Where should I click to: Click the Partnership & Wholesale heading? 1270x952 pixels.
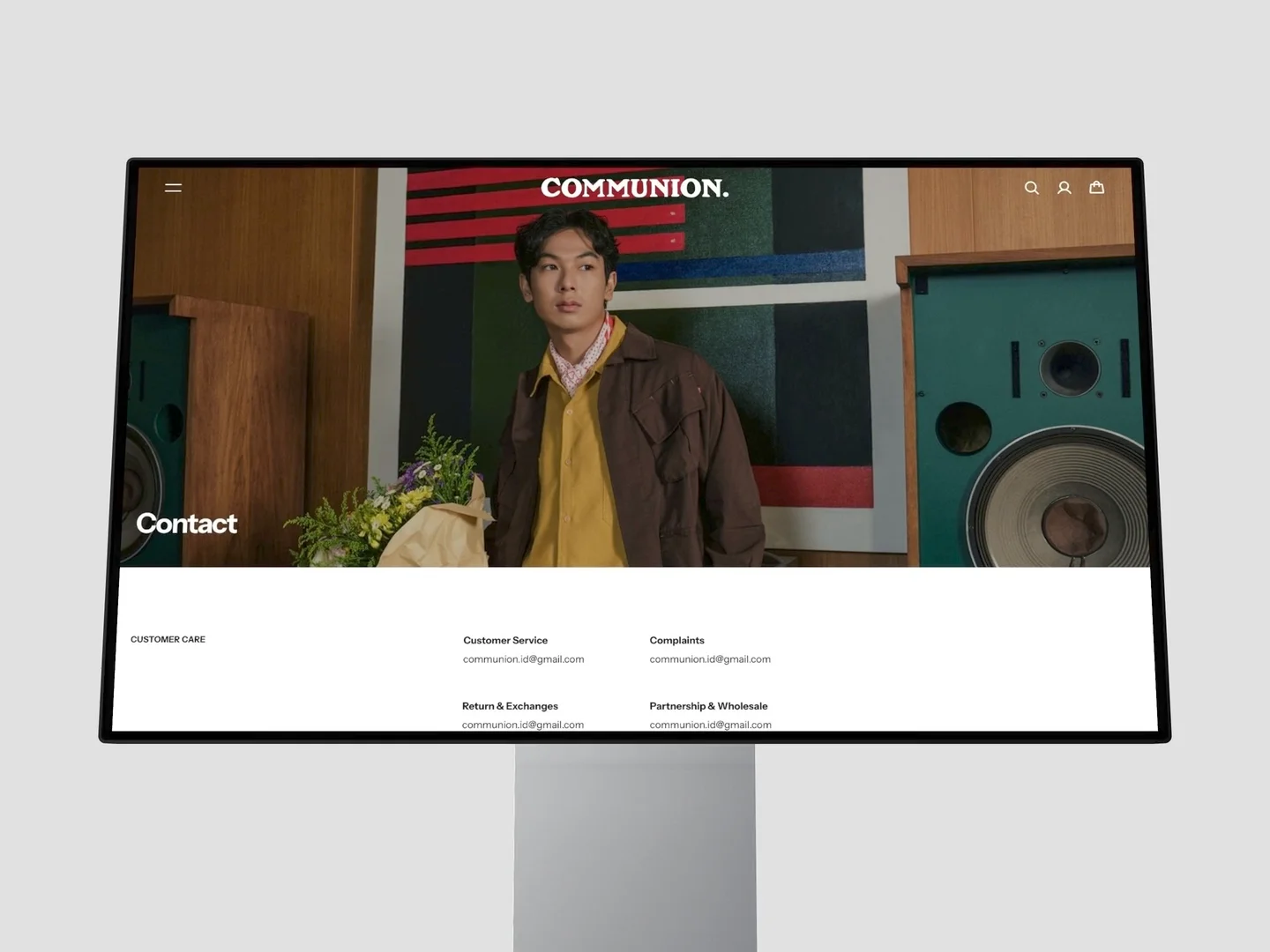[x=708, y=706]
